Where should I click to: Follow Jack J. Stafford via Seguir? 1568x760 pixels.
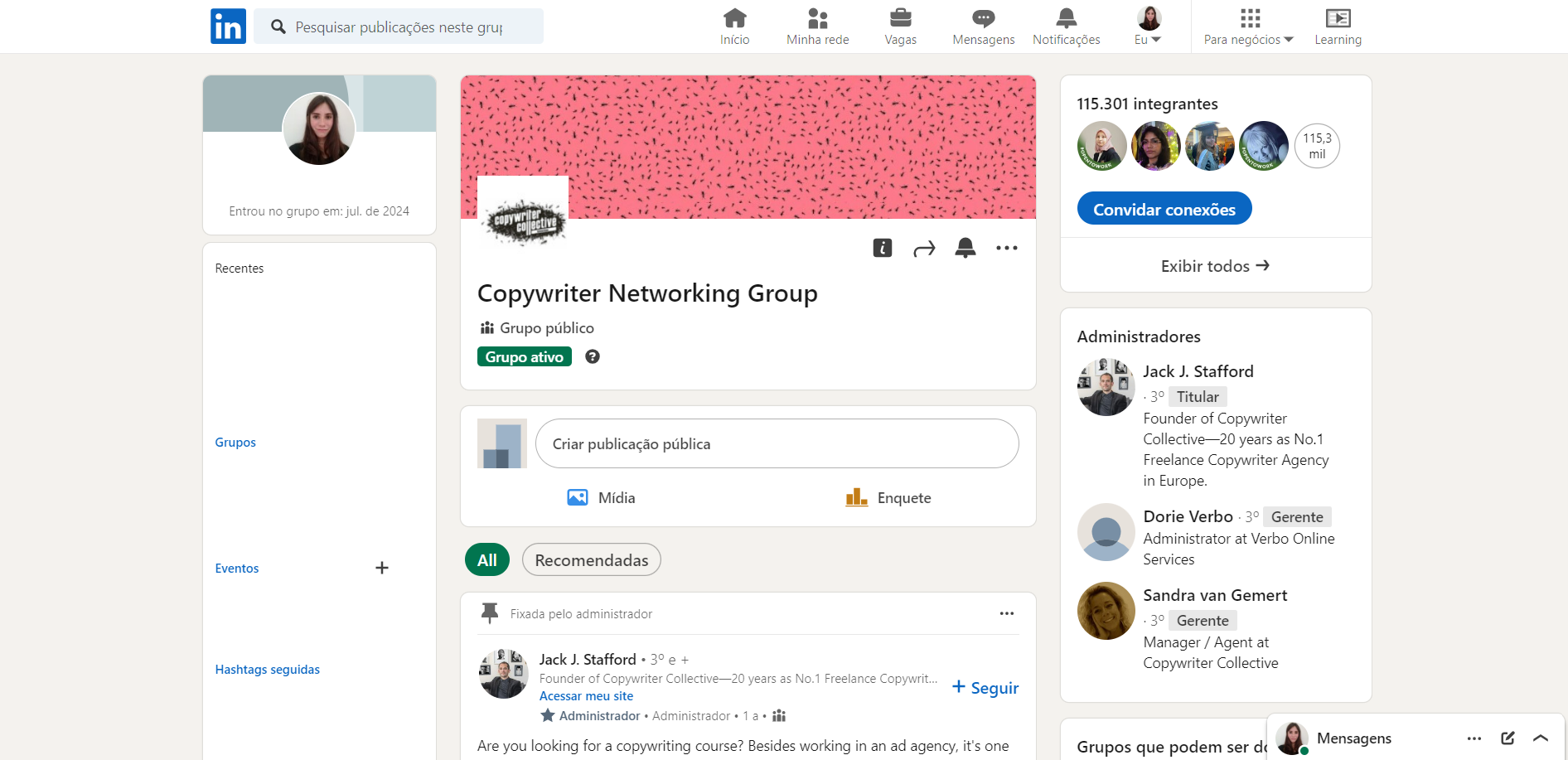pos(985,687)
